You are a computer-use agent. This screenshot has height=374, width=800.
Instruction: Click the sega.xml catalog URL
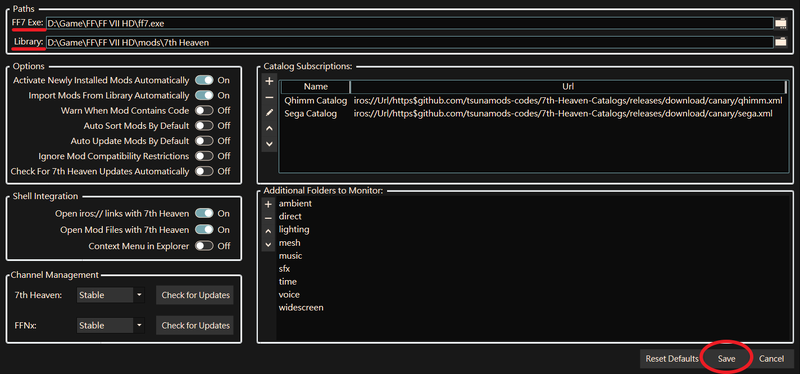[x=563, y=113]
